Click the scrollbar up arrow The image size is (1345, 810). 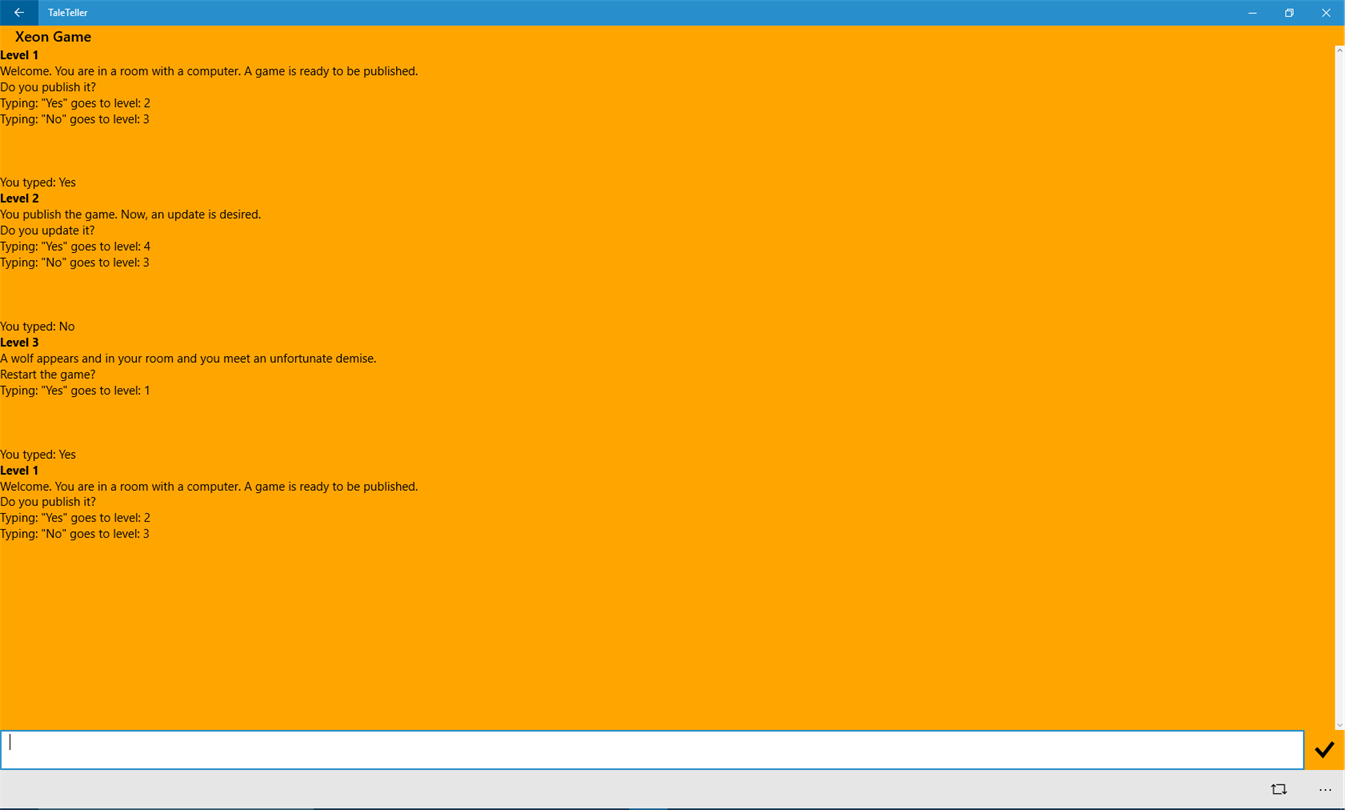pos(1339,50)
